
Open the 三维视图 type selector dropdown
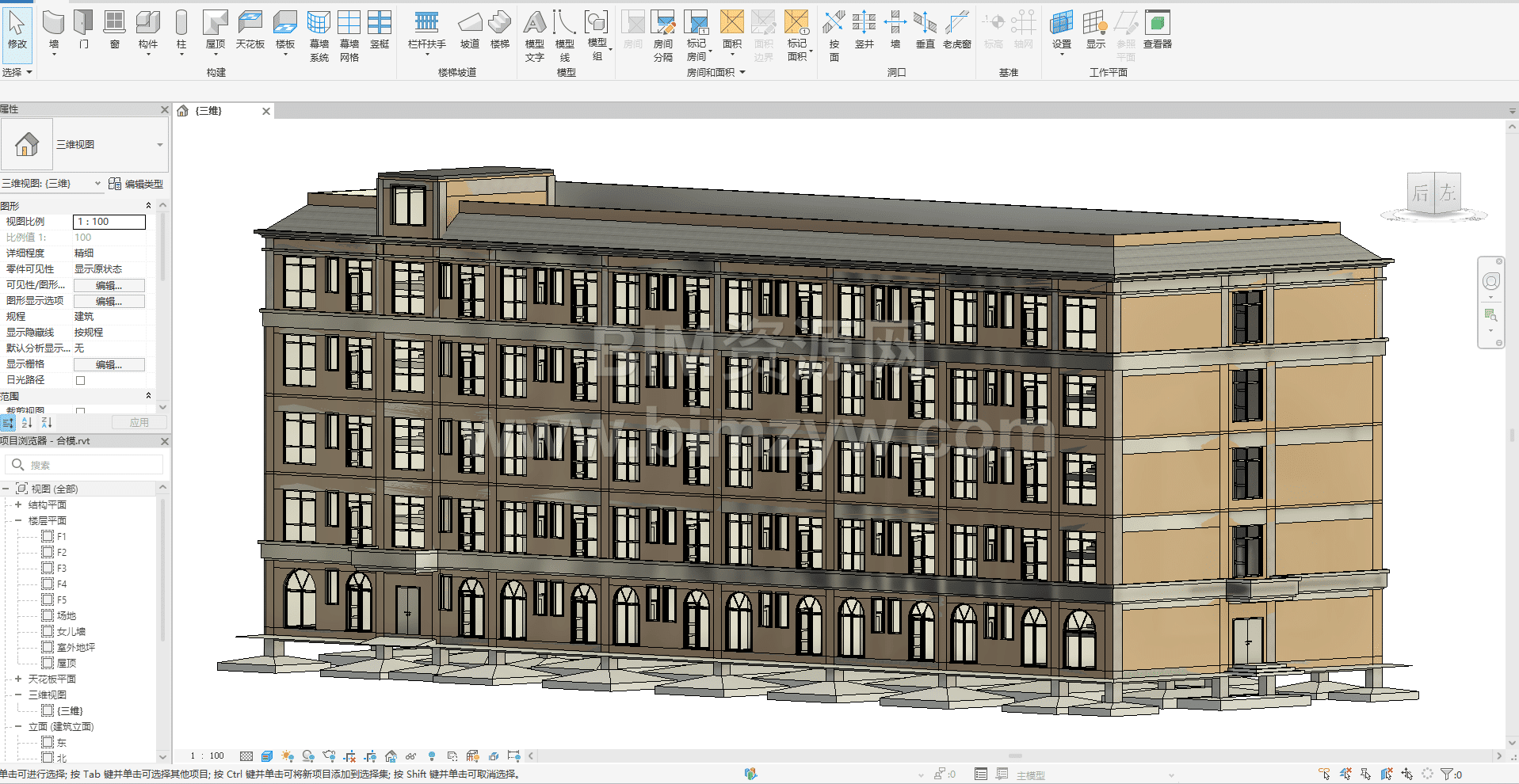[x=159, y=145]
